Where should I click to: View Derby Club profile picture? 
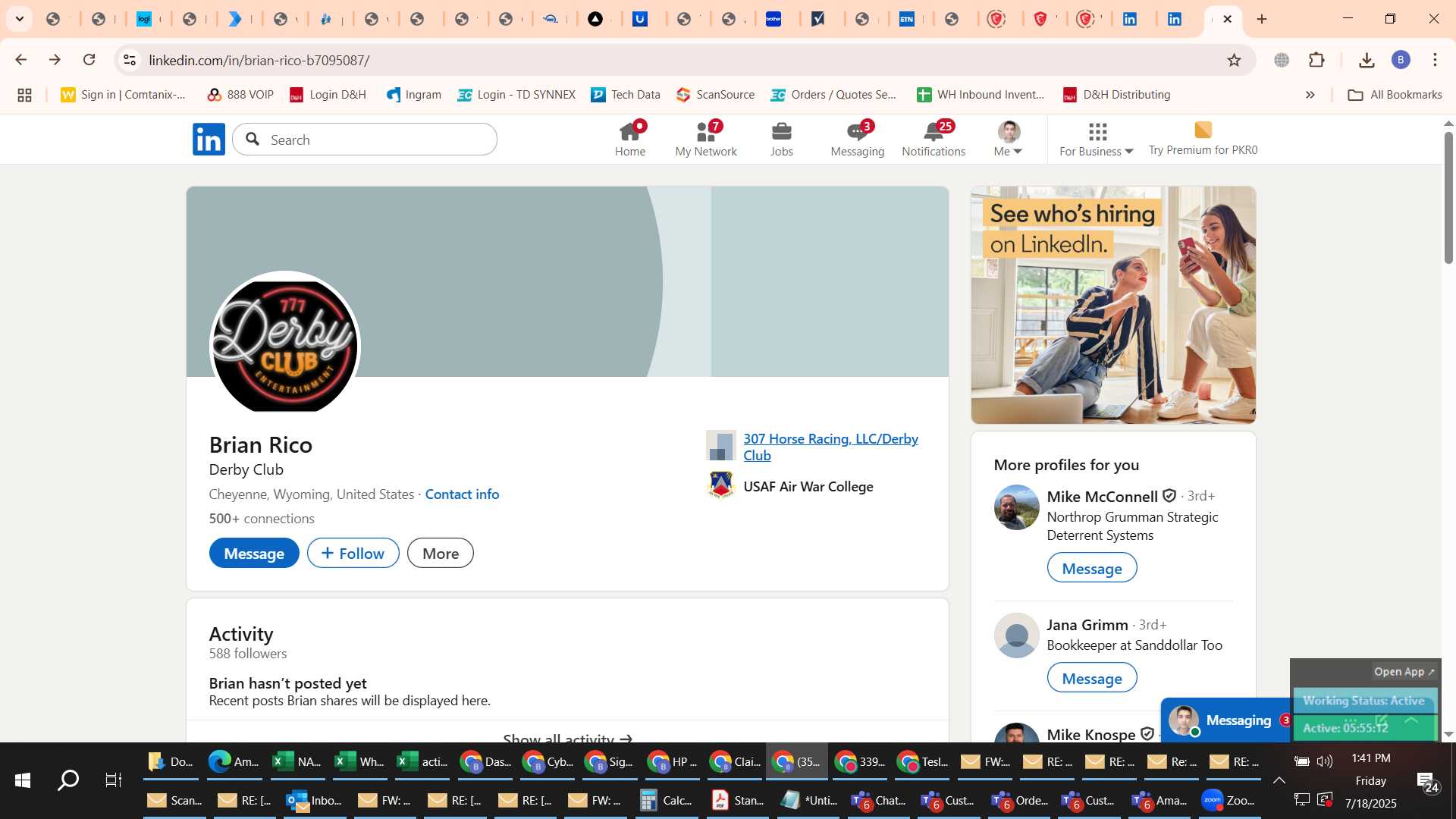pos(284,346)
